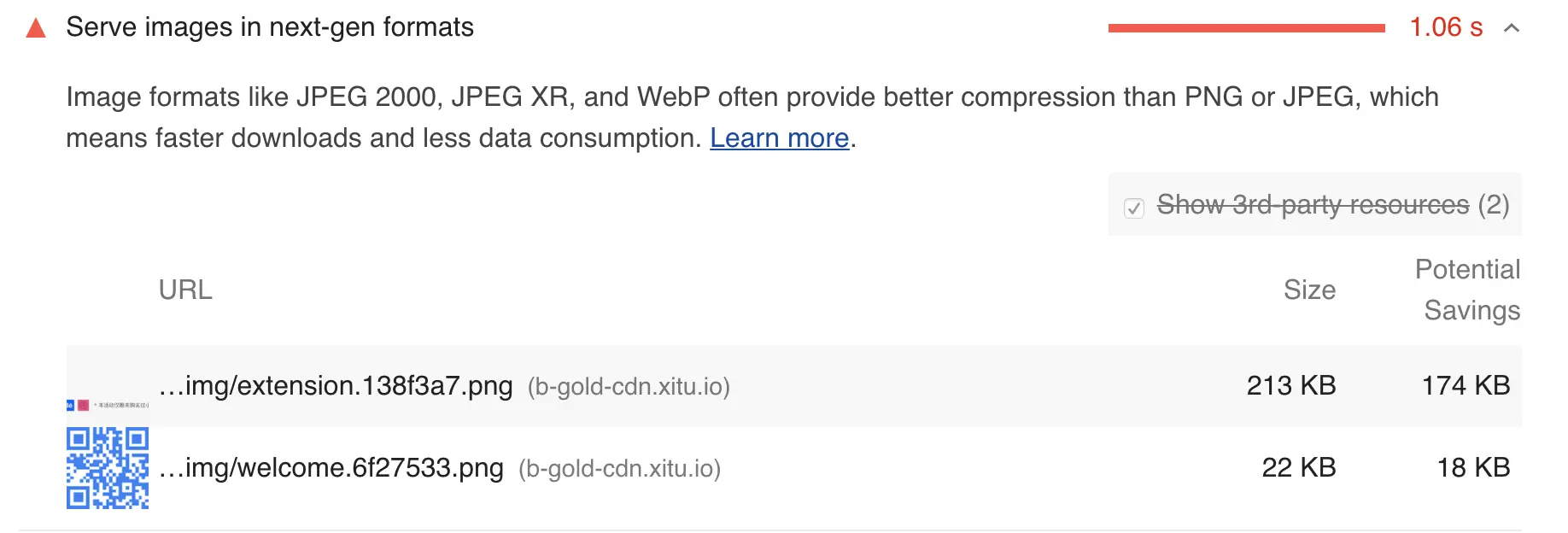Click the URL column header
This screenshot has height=533, width=1568.
point(185,290)
